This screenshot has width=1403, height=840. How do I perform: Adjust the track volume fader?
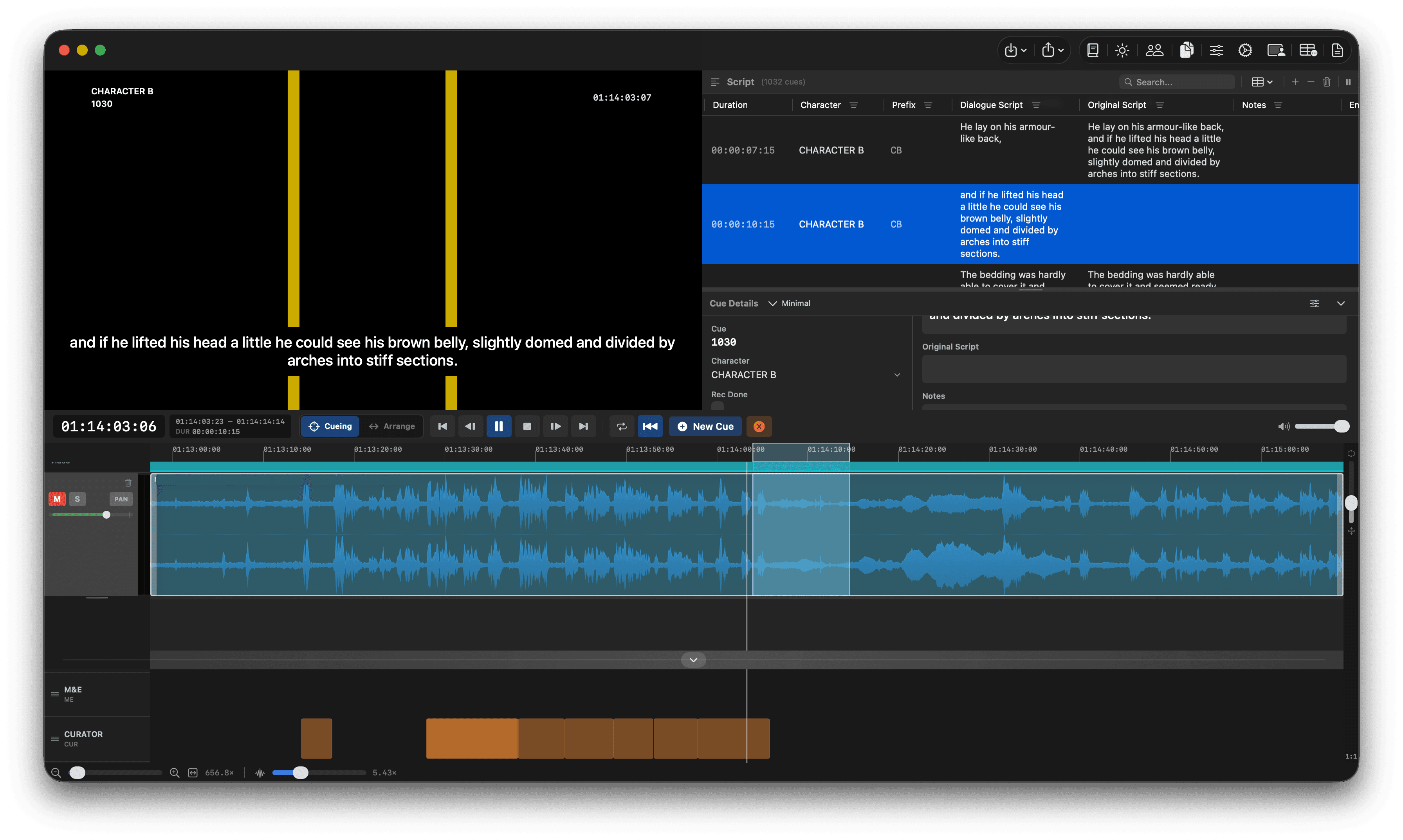[92, 514]
